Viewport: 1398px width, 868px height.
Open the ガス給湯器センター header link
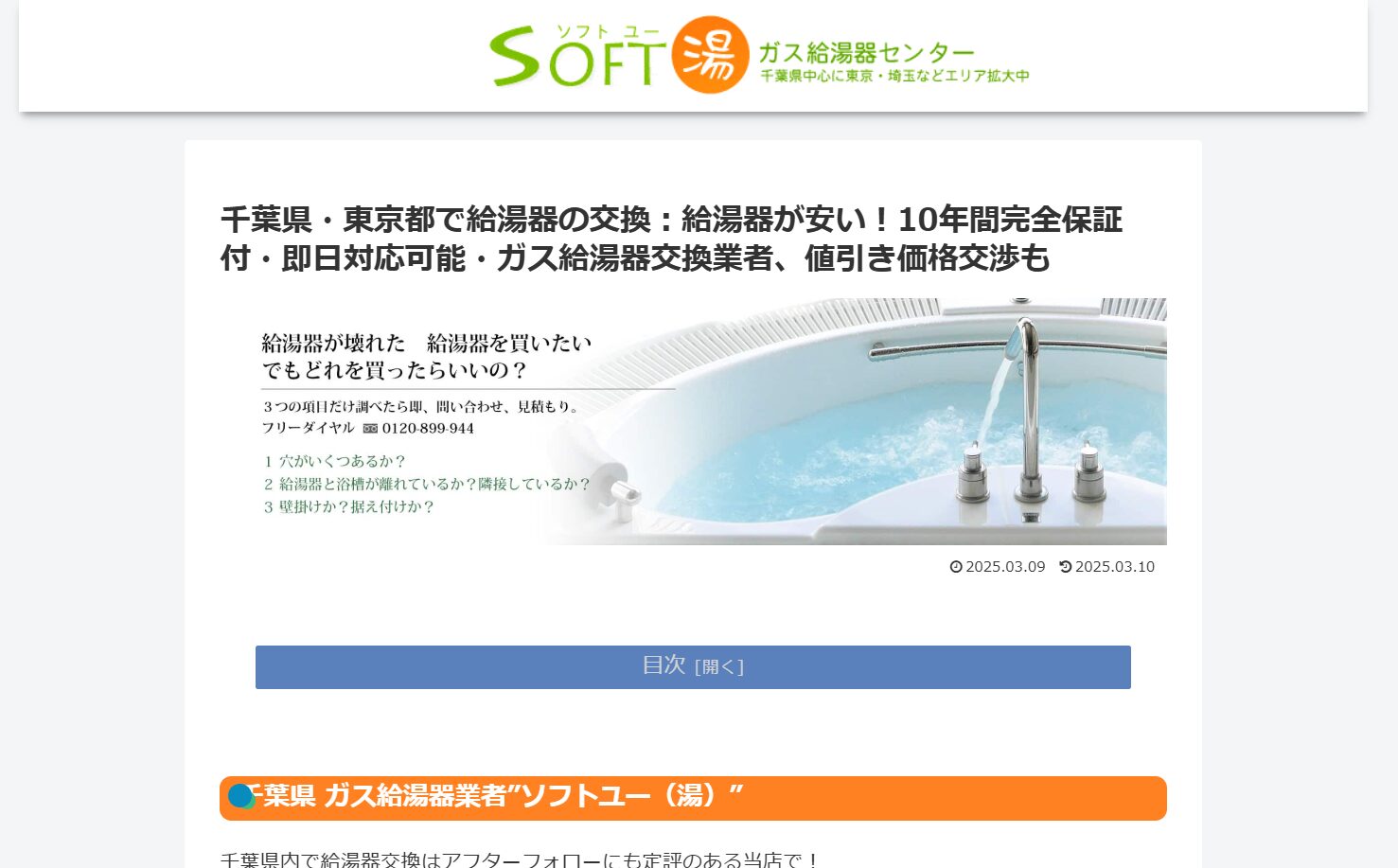(865, 52)
